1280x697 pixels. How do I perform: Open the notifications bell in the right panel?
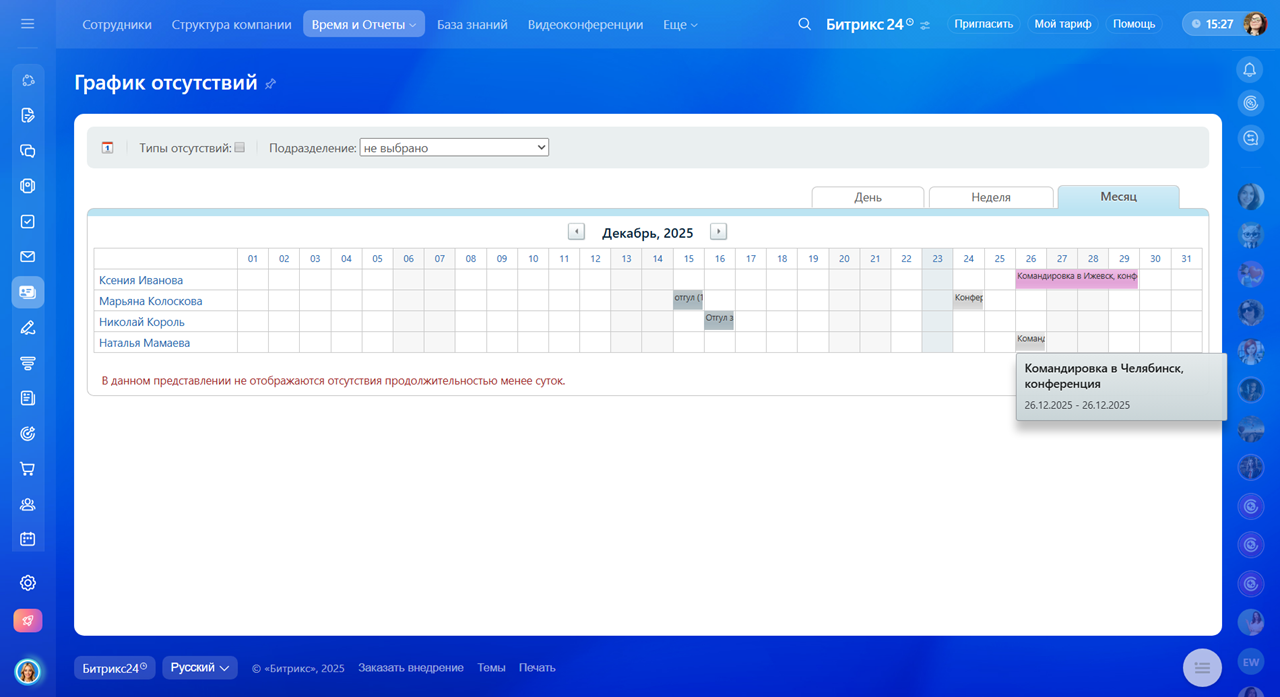click(1249, 69)
